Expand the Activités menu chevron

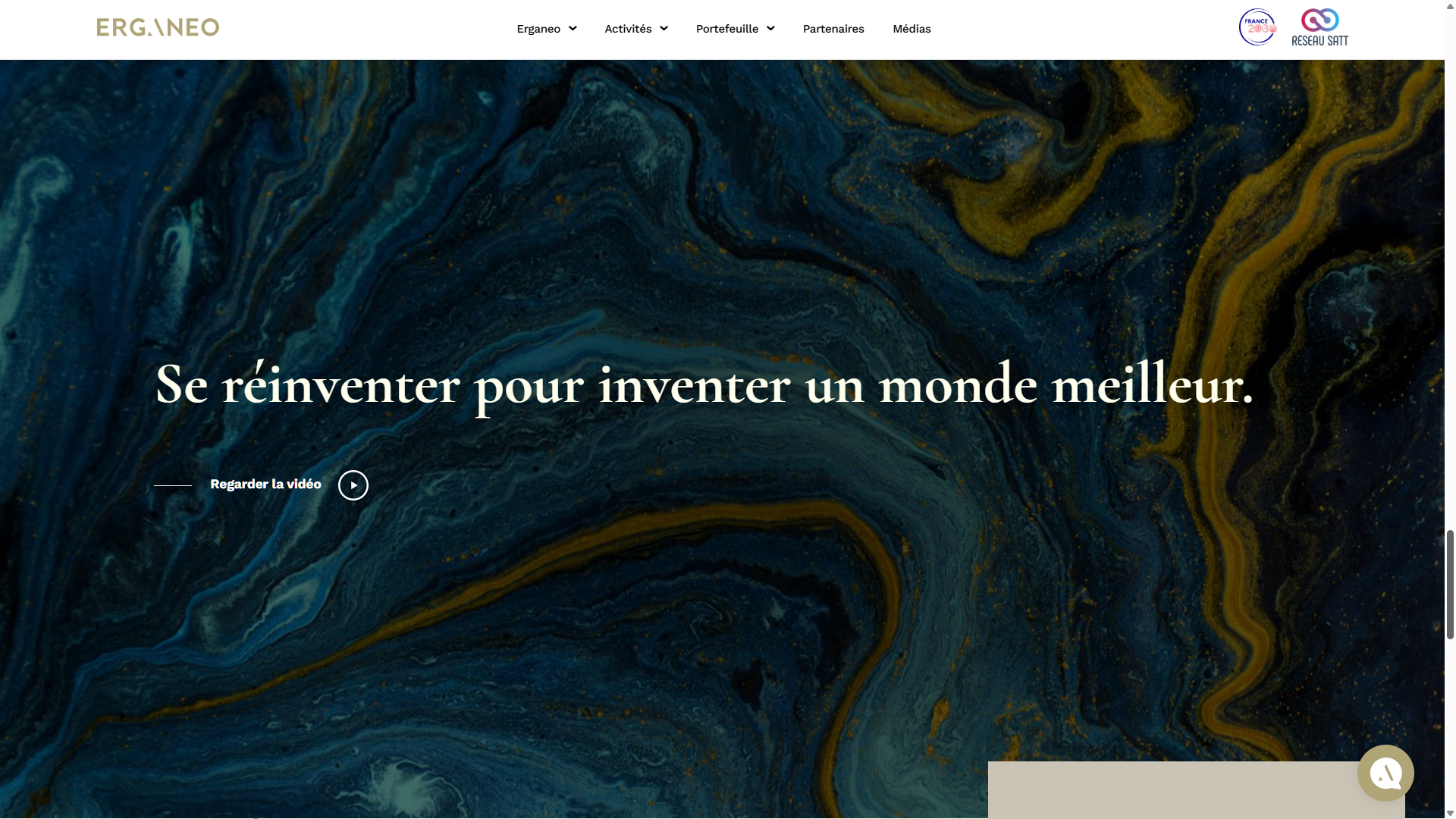click(664, 29)
